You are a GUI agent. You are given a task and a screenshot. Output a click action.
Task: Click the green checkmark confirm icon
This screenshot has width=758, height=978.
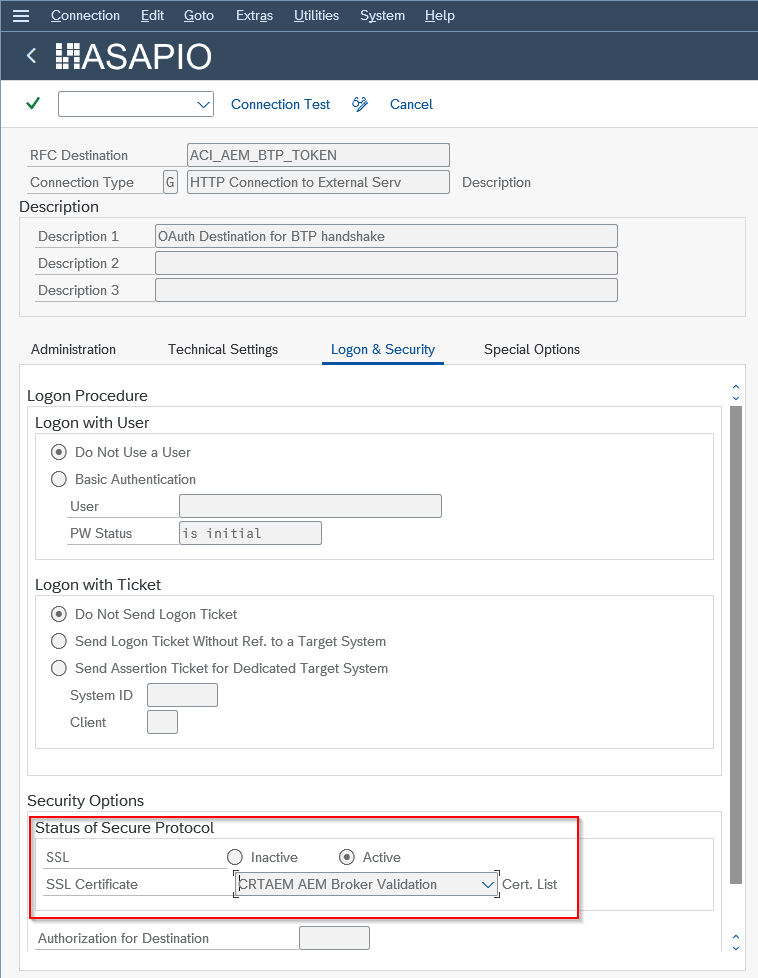33,104
